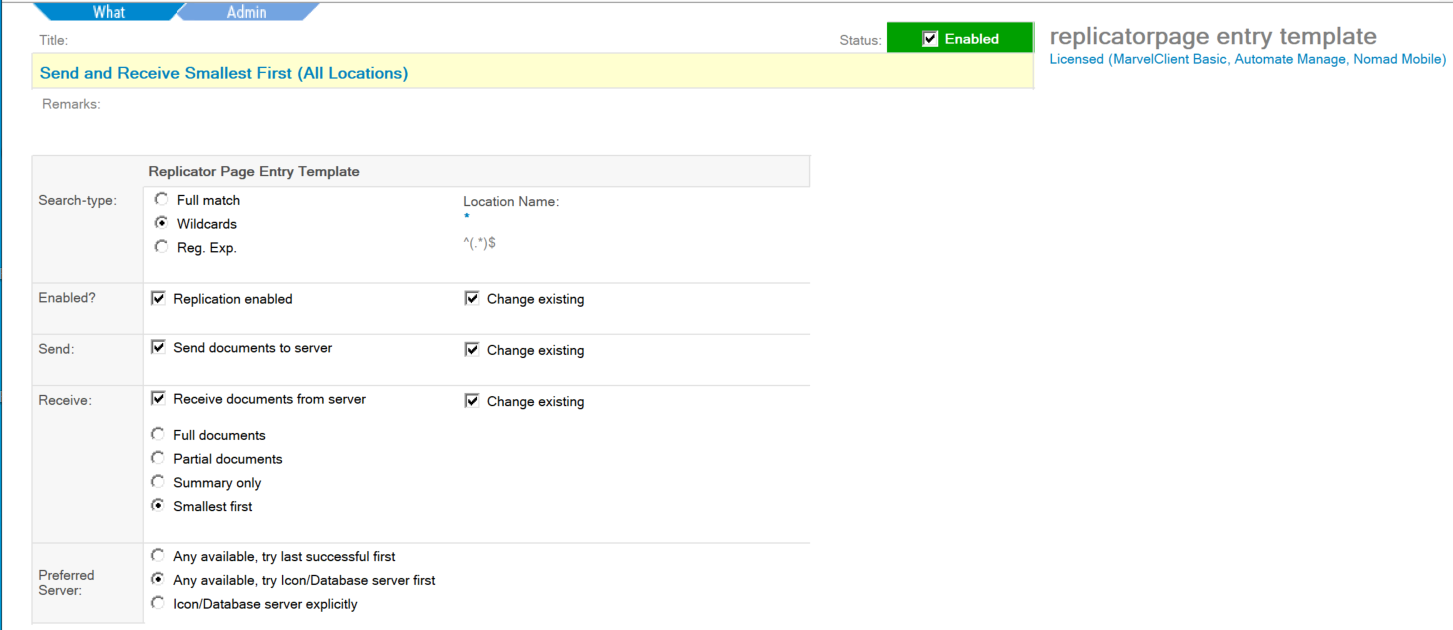Select the Smallest first option

(x=158, y=507)
